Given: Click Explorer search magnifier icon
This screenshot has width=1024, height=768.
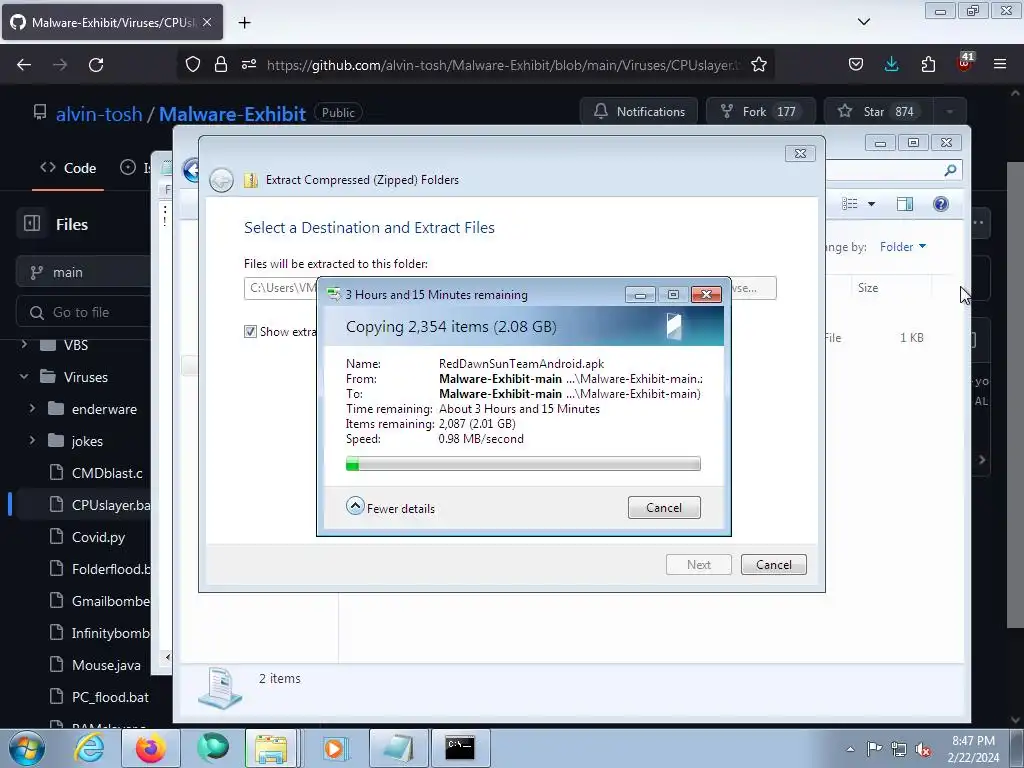Looking at the screenshot, I should coord(950,170).
